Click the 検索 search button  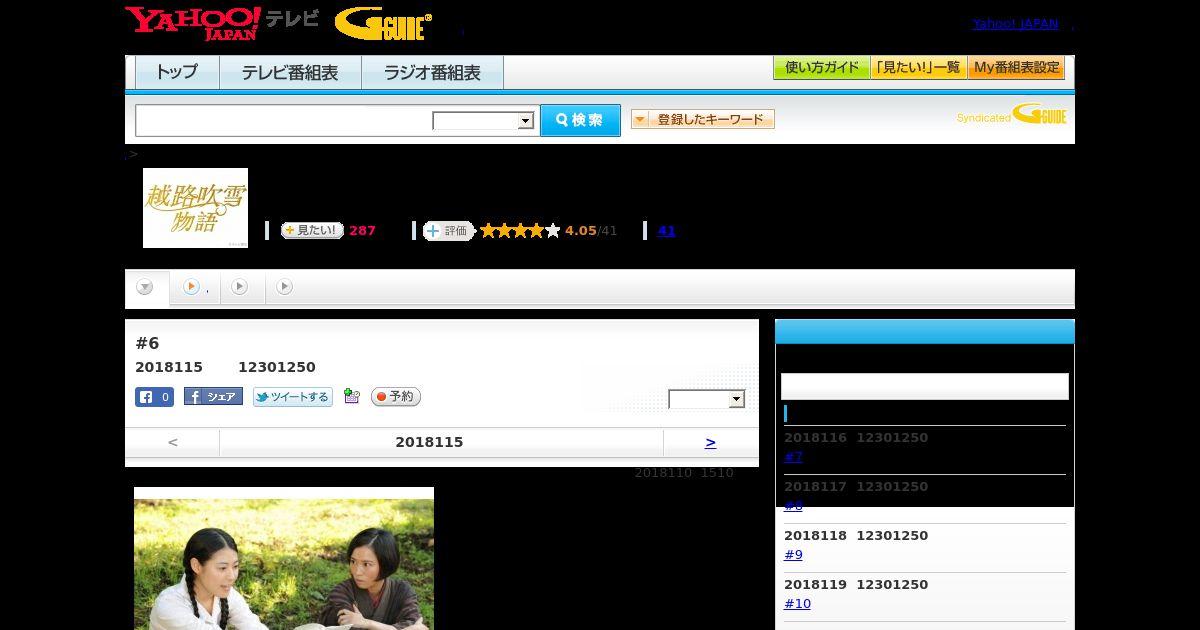point(580,120)
